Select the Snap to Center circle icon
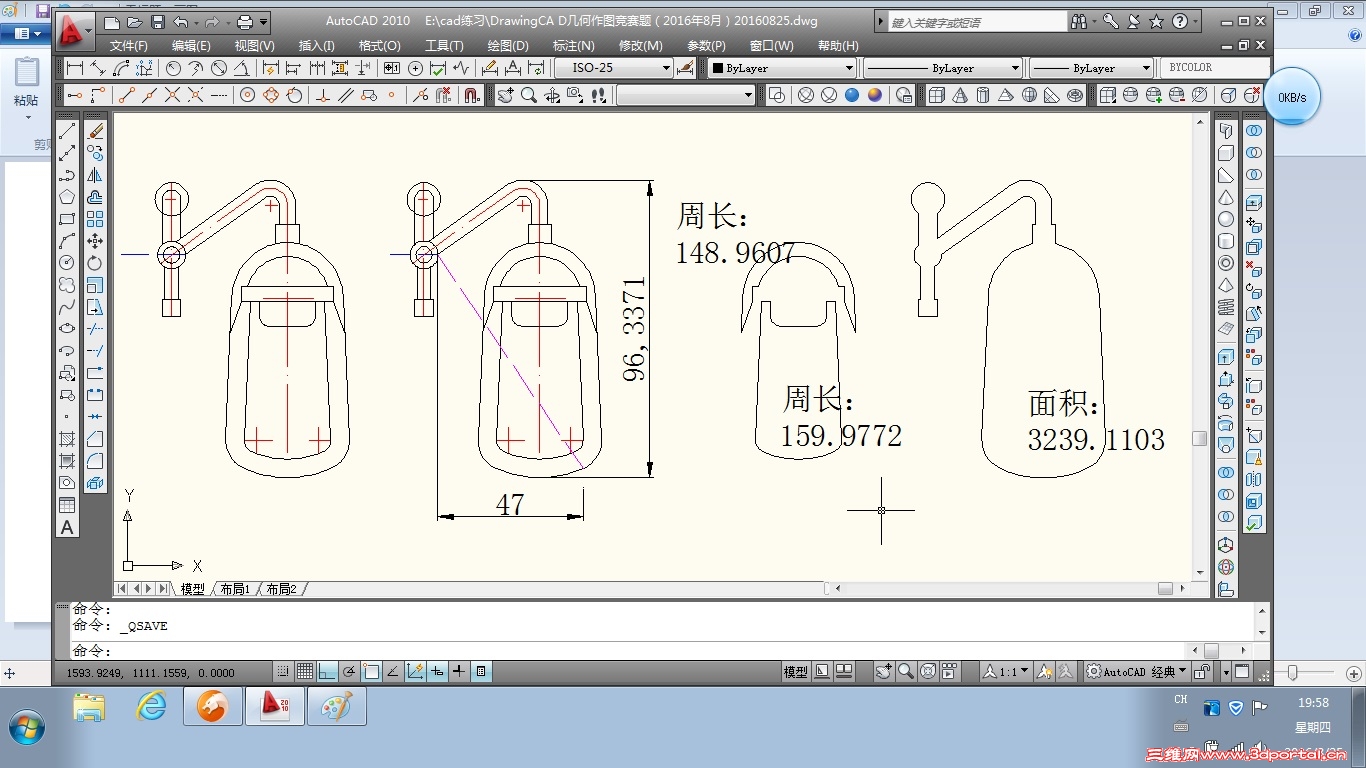This screenshot has width=1366, height=768. pyautogui.click(x=247, y=95)
